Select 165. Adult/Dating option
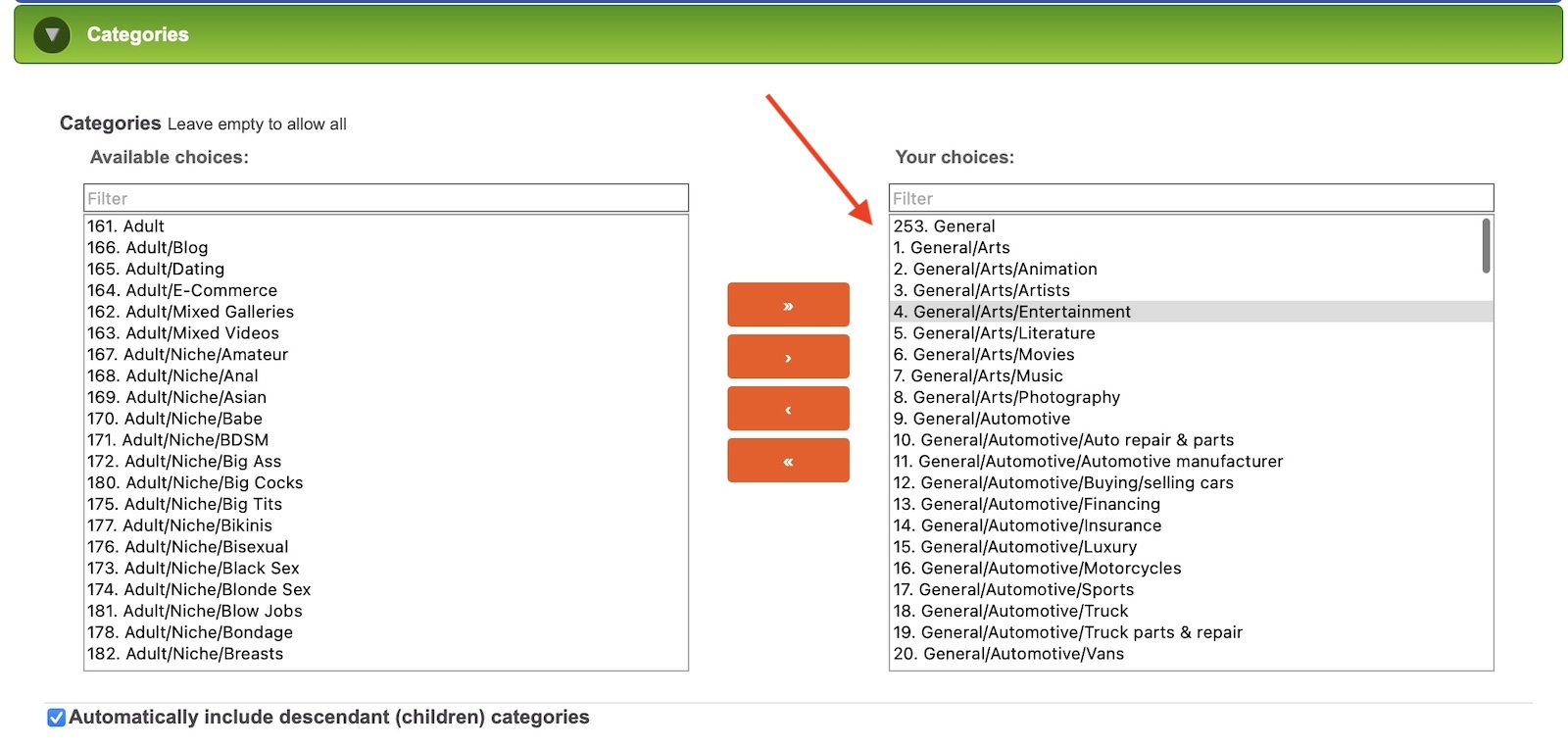 (156, 270)
